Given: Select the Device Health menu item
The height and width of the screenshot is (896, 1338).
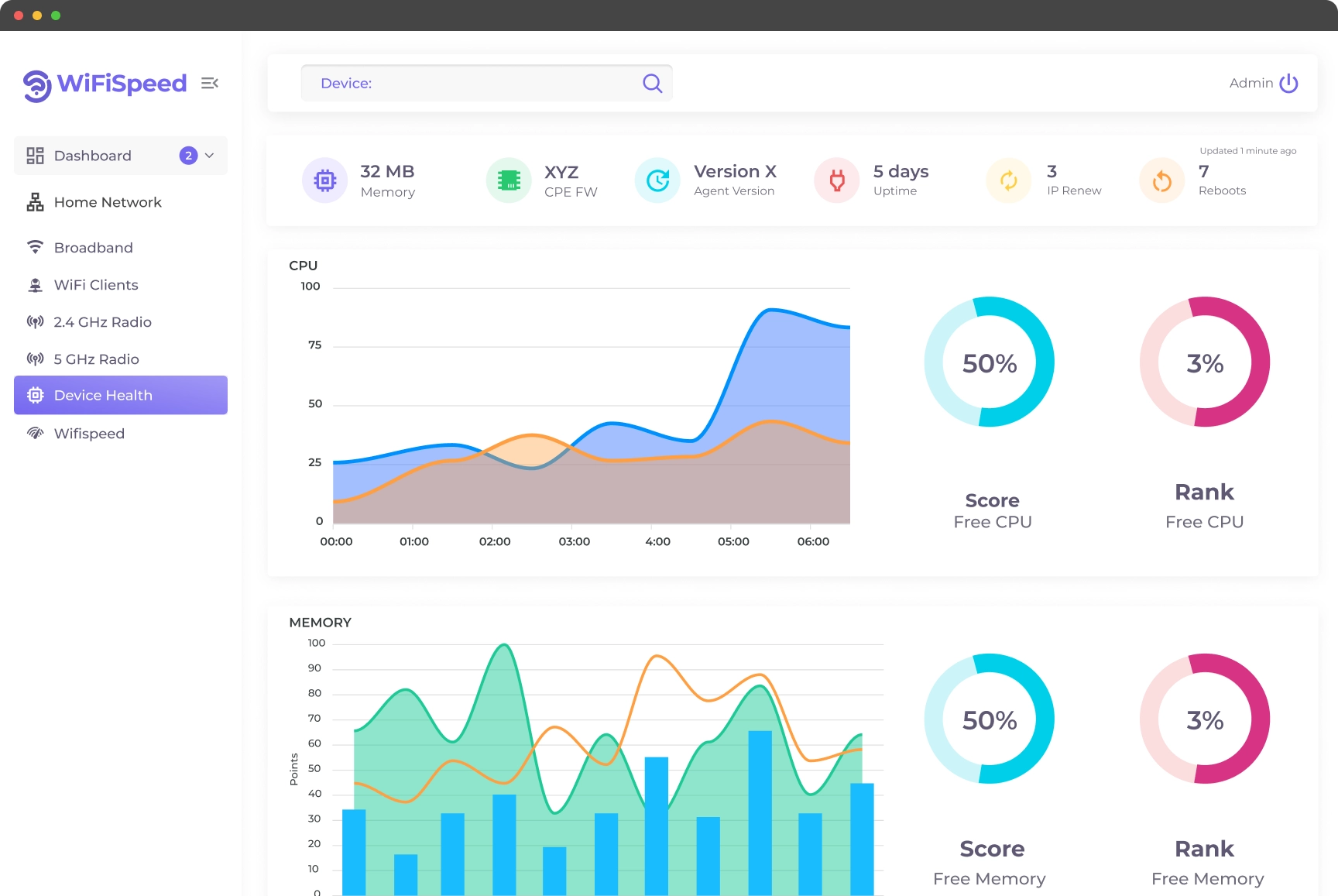Looking at the screenshot, I should tap(121, 395).
